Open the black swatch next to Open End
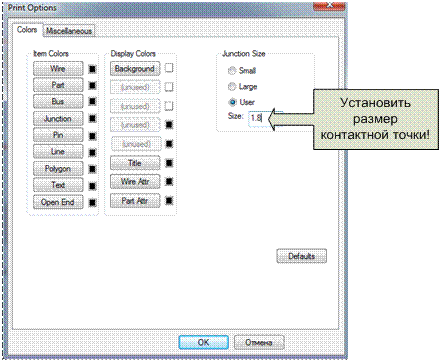 tap(92, 203)
